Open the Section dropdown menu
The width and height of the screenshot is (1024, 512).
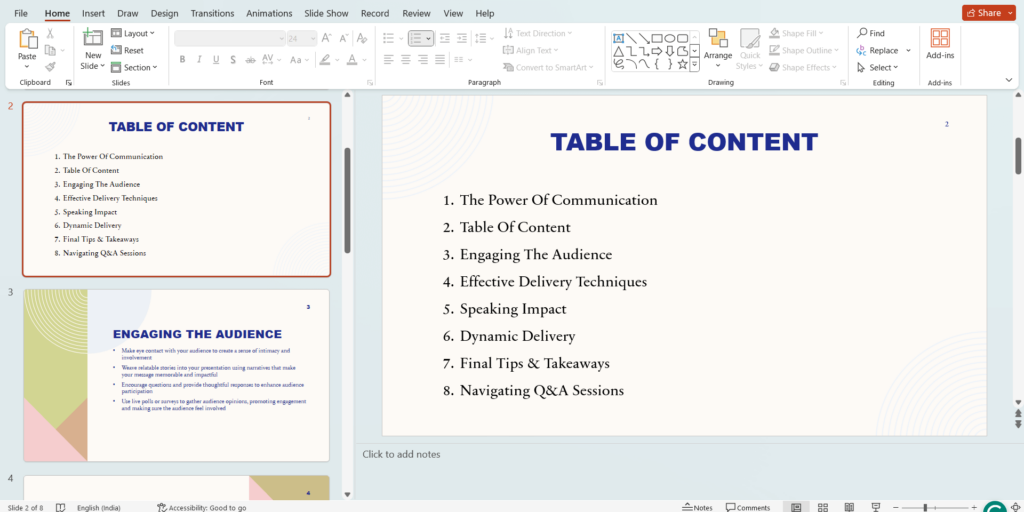pyautogui.click(x=136, y=67)
